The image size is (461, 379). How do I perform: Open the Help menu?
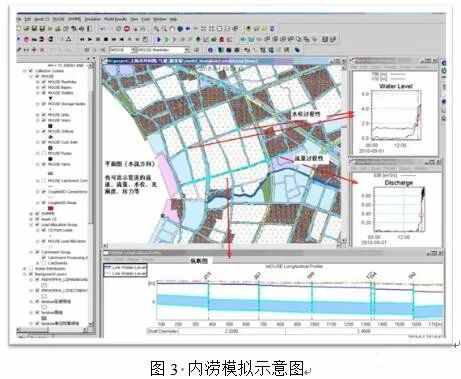(173, 19)
